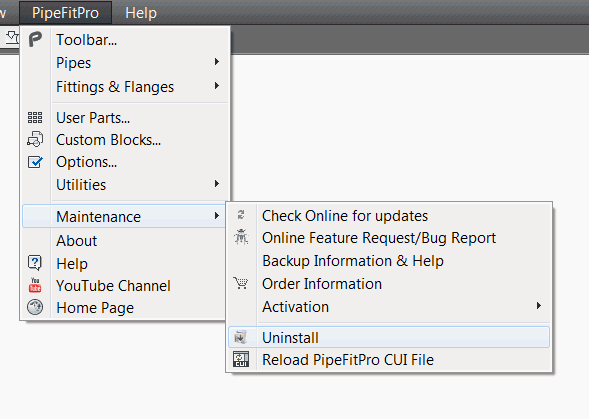Open the PipeFitPro menu bar item
The width and height of the screenshot is (589, 419).
65,13
